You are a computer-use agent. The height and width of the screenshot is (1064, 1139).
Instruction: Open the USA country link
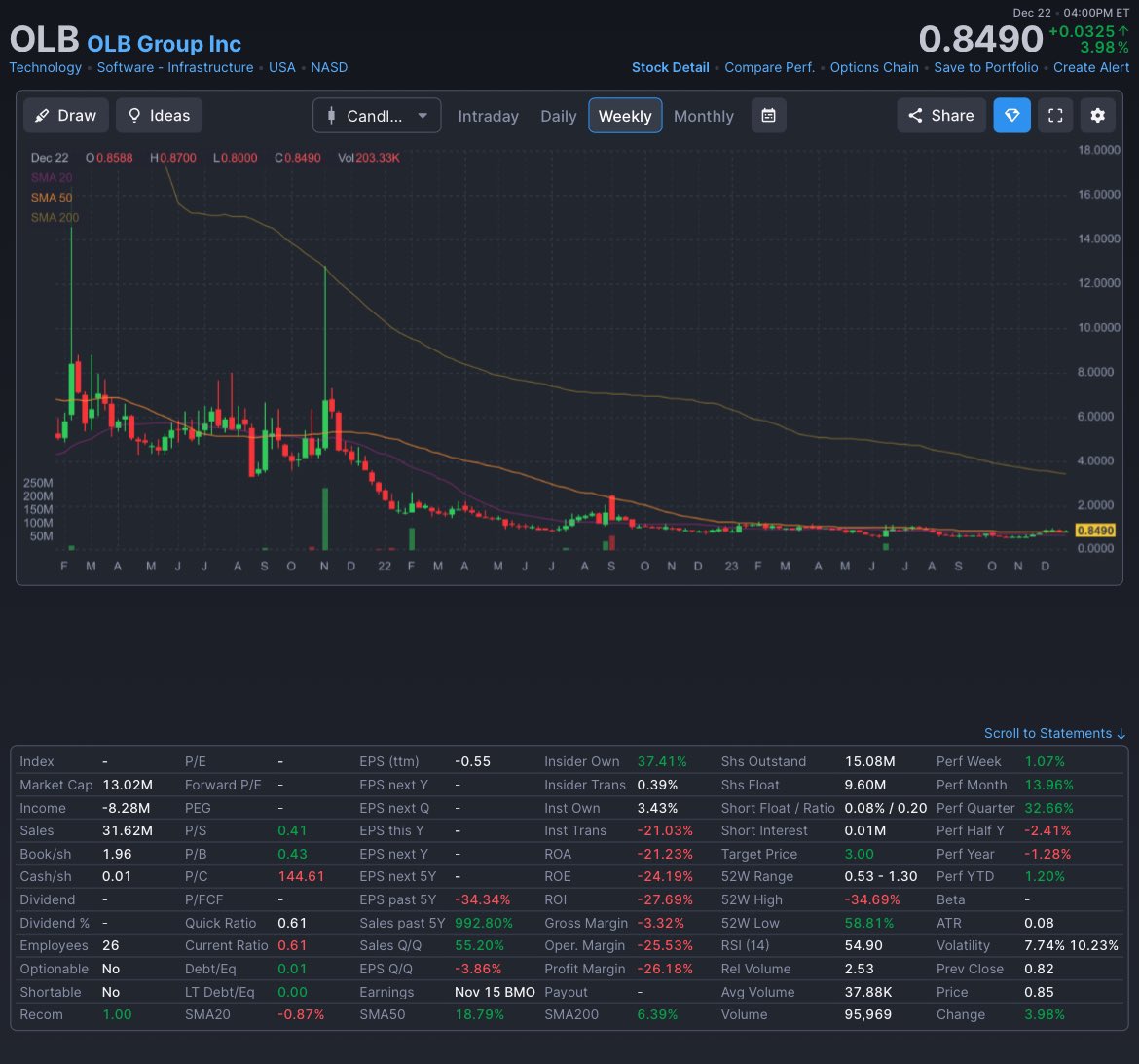(282, 67)
